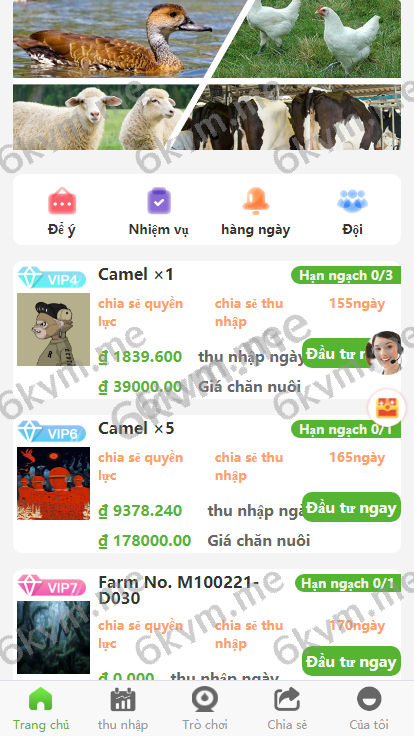Tap Đầu tư ngay for Camel ×1
The height and width of the screenshot is (736, 414).
[x=336, y=353]
